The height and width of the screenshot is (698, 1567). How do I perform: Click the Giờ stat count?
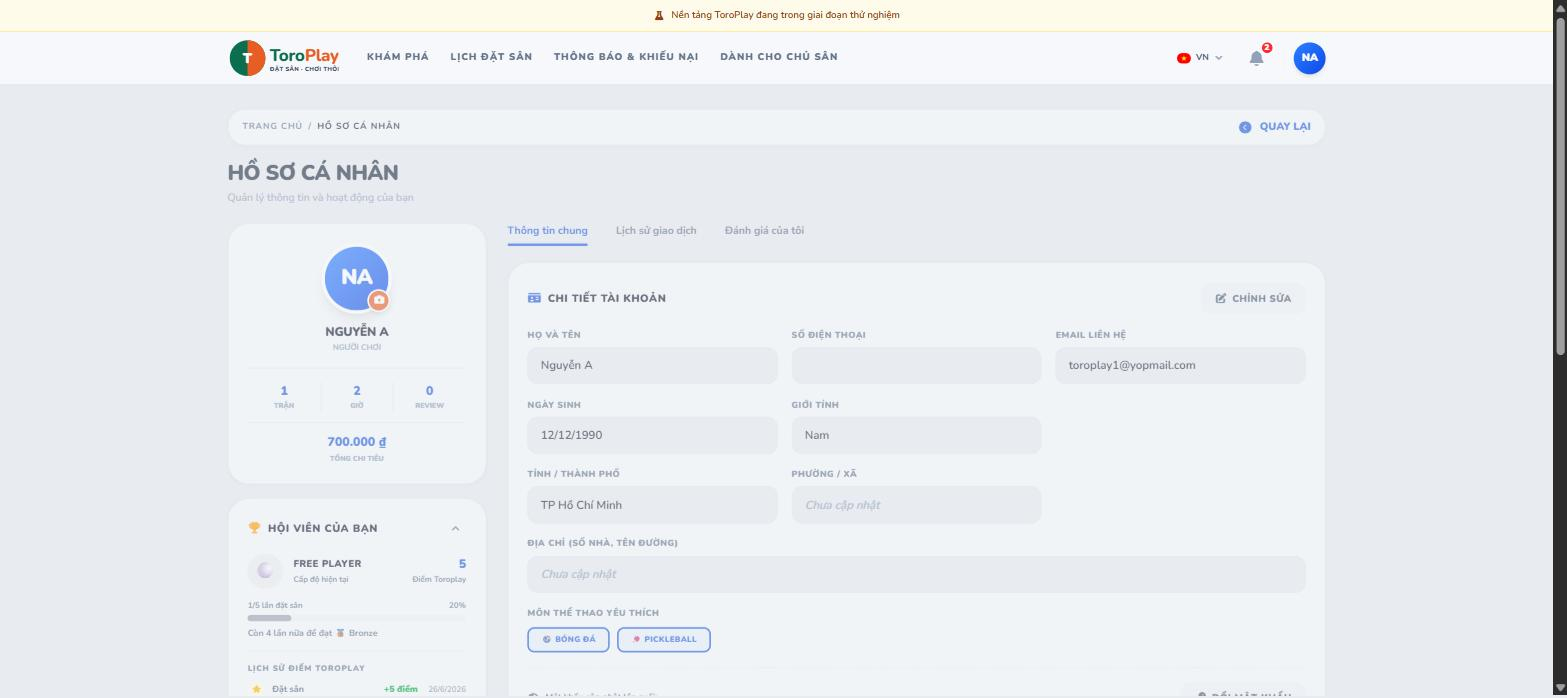pyautogui.click(x=357, y=391)
